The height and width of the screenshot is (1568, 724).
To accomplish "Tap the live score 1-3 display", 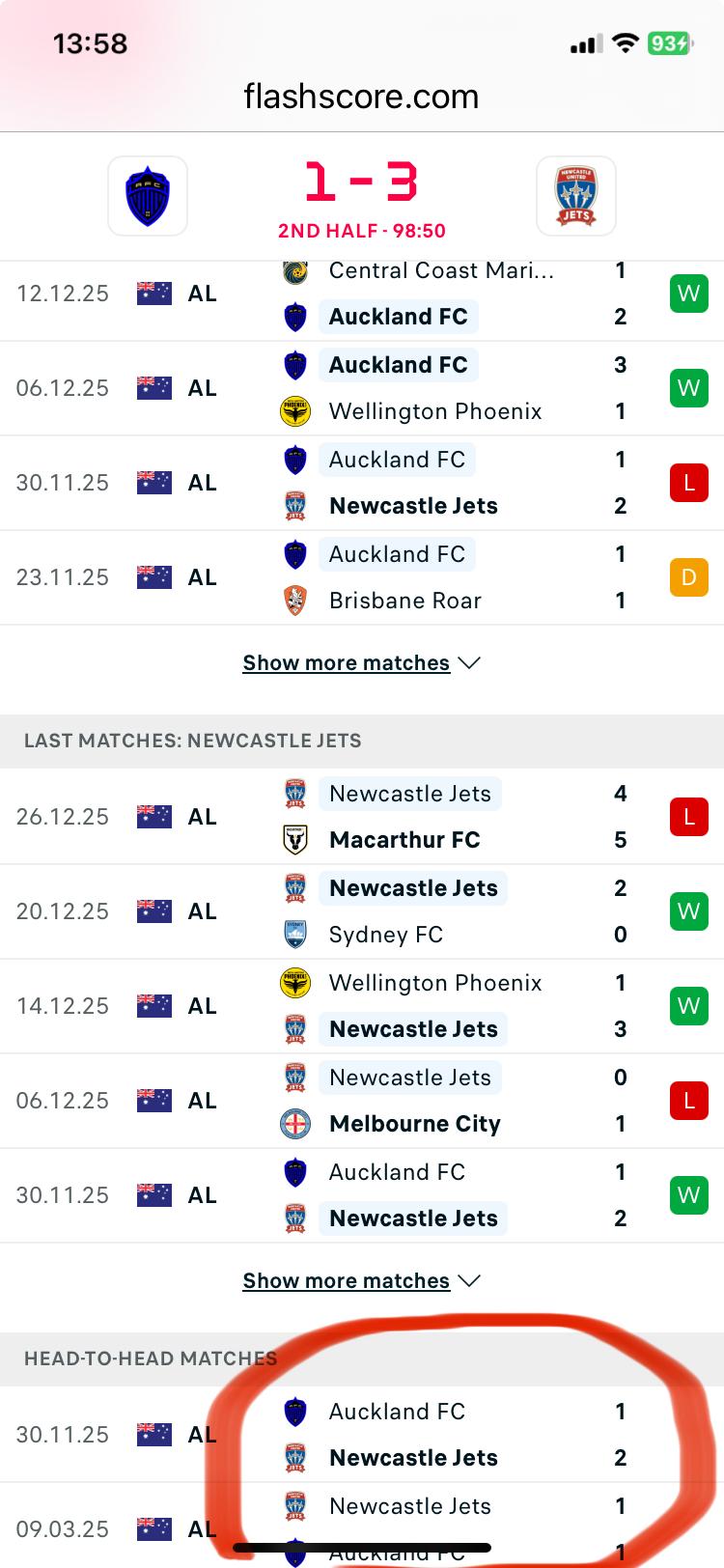I will pyautogui.click(x=361, y=182).
